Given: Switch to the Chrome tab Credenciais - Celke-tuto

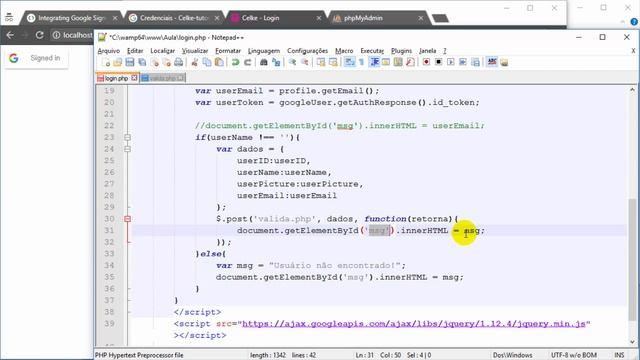Looking at the screenshot, I should coord(173,18).
